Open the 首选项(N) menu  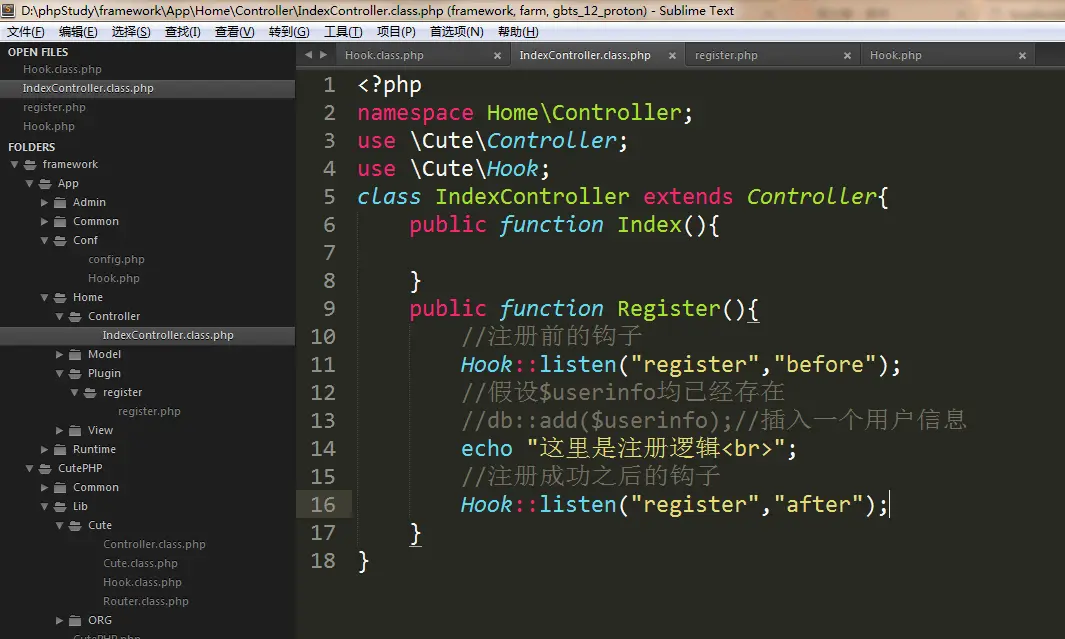(456, 32)
